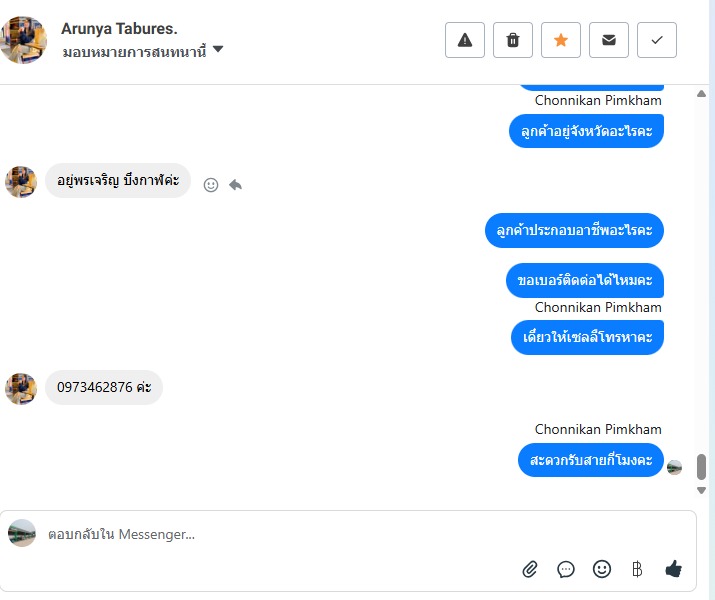Reply to the customer message with arrow
715x600 pixels.
[x=235, y=185]
